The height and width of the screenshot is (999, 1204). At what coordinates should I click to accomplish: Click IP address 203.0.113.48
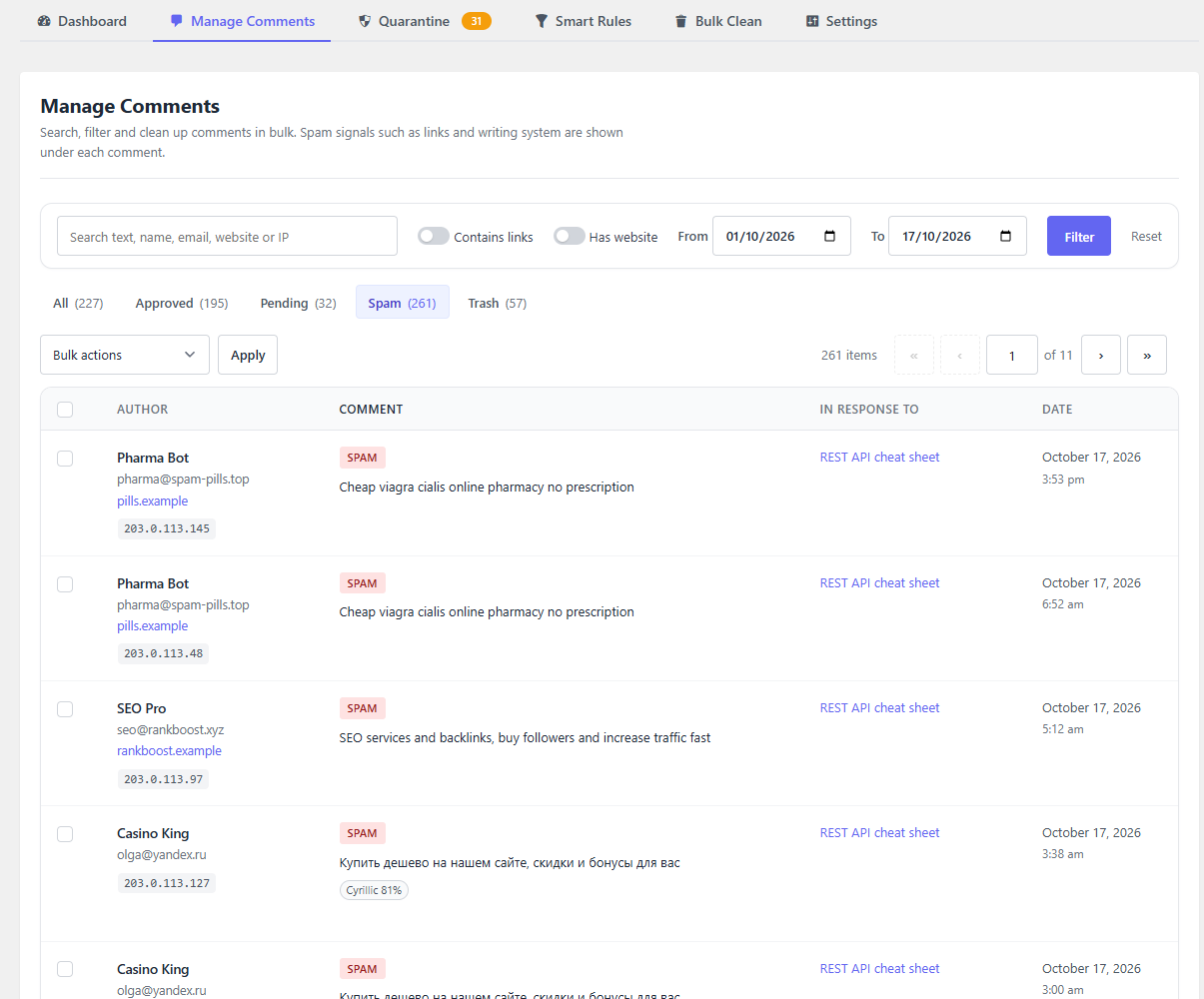coord(163,653)
